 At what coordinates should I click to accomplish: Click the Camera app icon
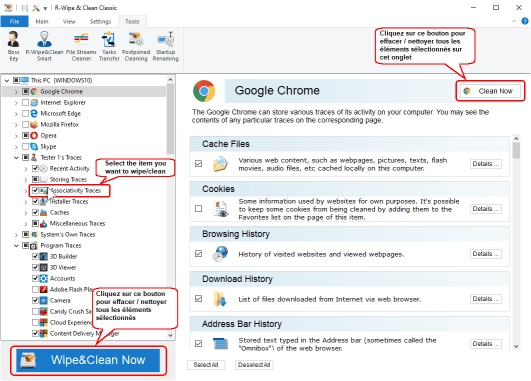pyautogui.click(x=43, y=300)
